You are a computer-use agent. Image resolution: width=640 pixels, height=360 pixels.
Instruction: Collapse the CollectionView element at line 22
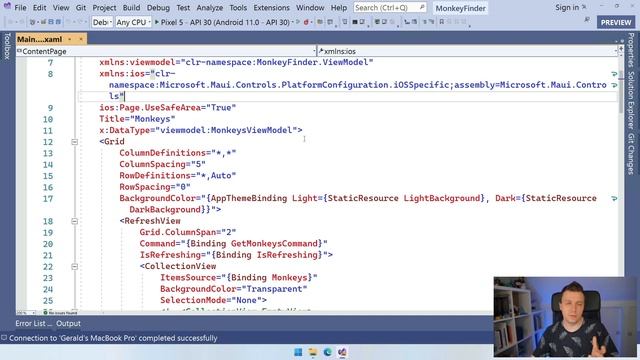click(x=74, y=267)
